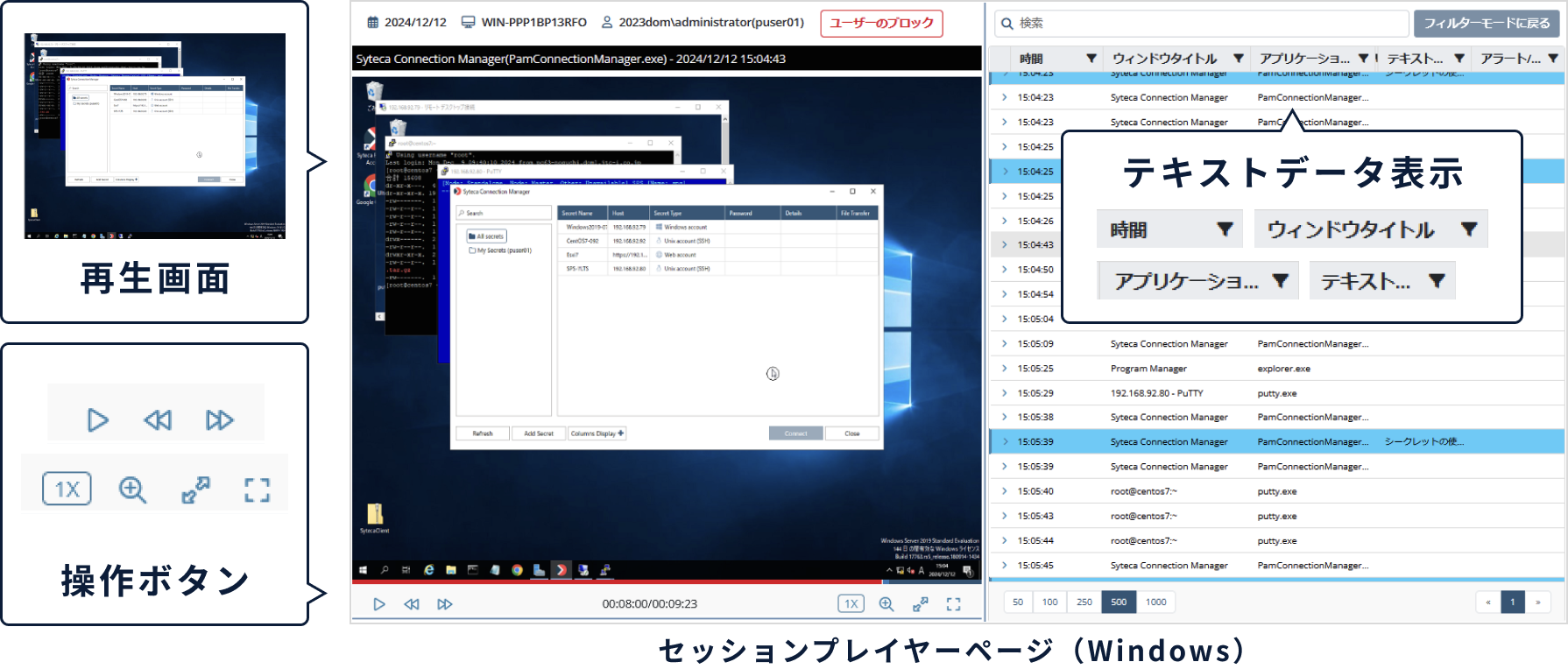Click the ユーザーのブロック button
Image resolution: width=1568 pixels, height=669 pixels.
(x=881, y=23)
